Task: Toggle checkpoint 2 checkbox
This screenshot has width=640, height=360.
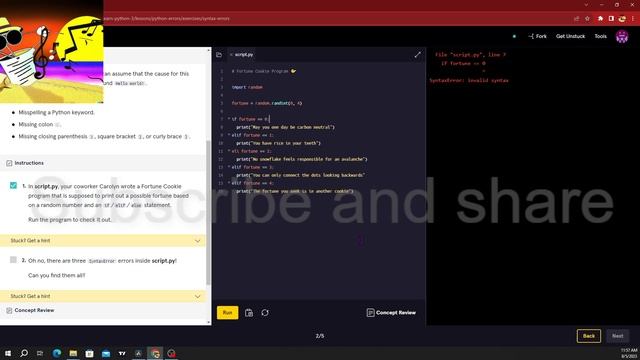Action: click(13, 260)
